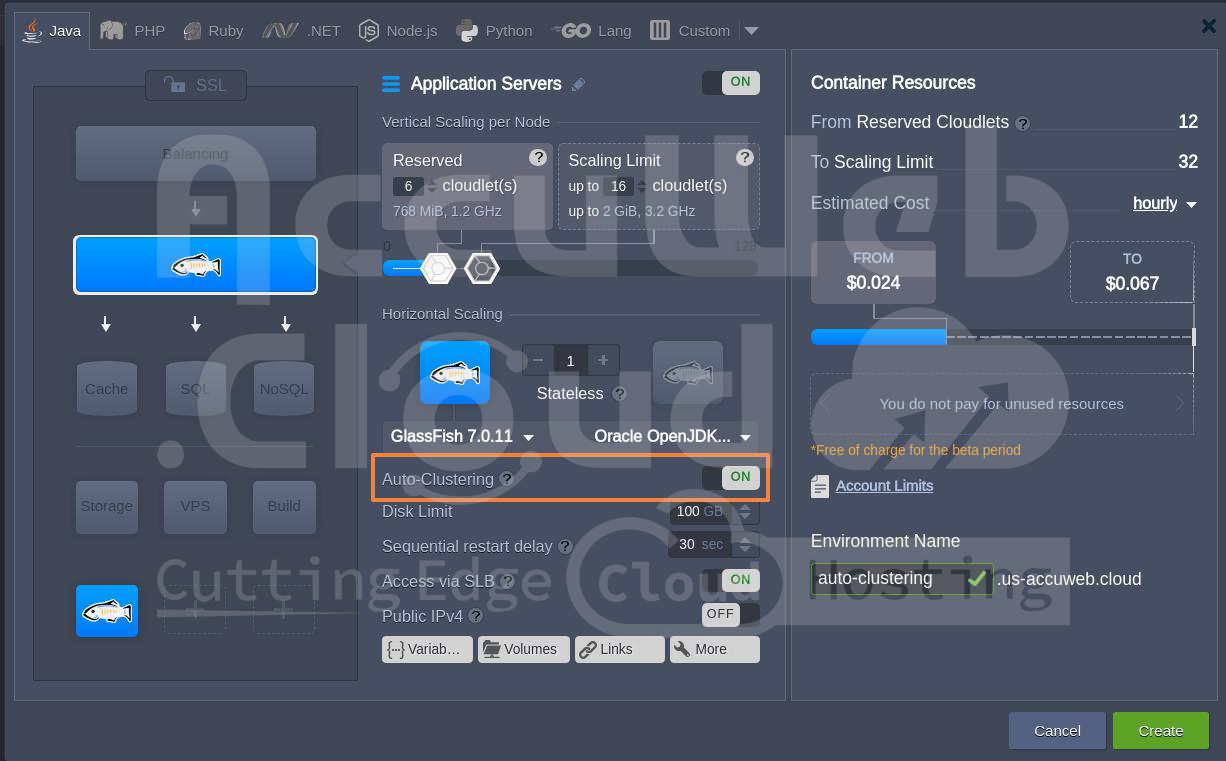
Task: Turn on the Public IPv4 switch
Action: 731,614
